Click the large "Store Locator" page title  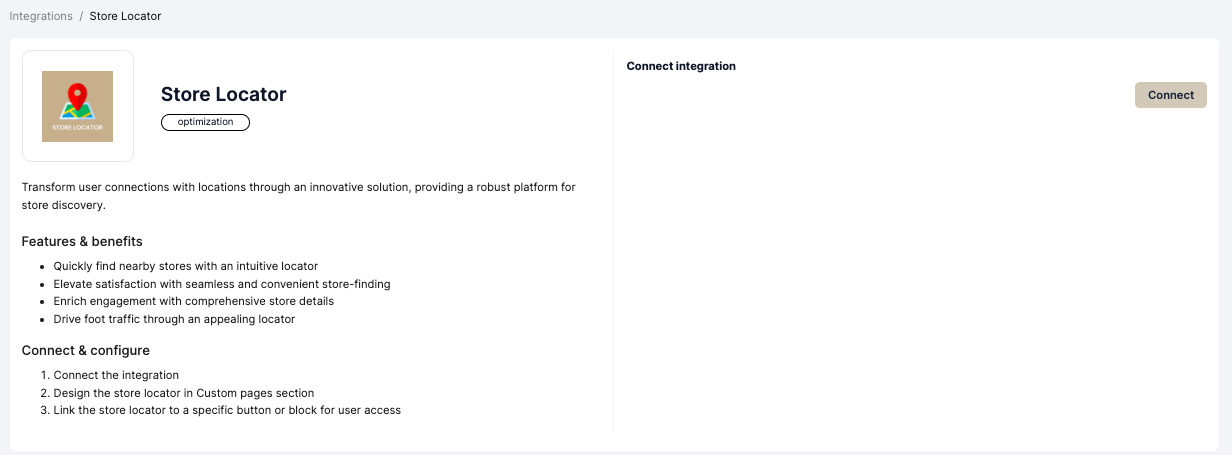tap(223, 94)
